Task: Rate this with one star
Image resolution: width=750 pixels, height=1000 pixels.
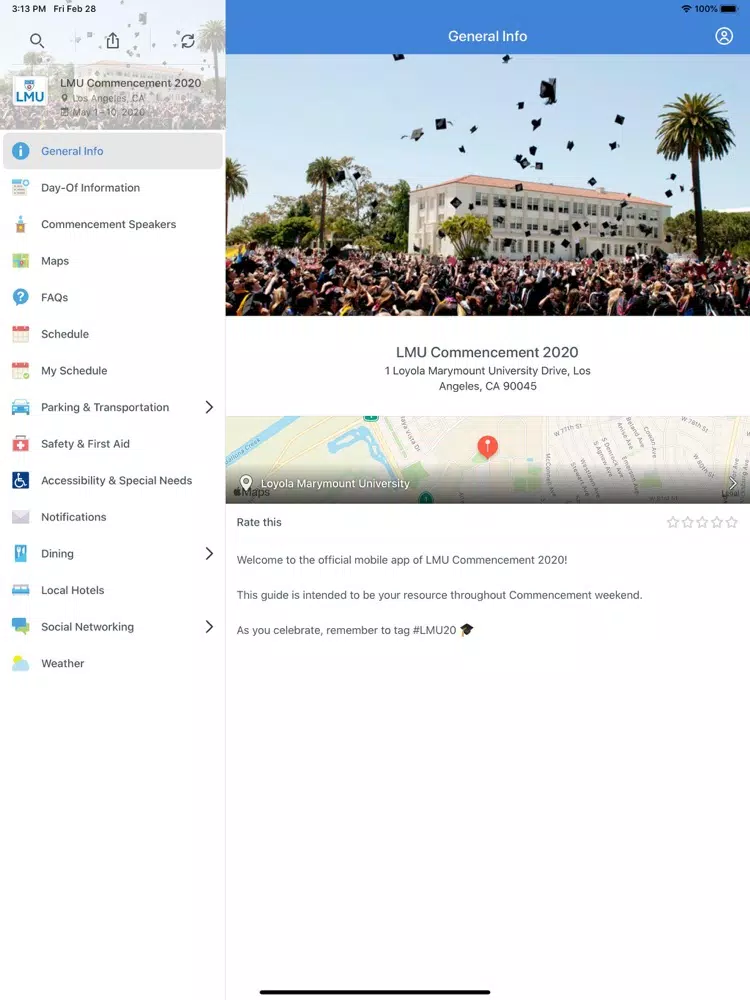Action: (x=673, y=522)
